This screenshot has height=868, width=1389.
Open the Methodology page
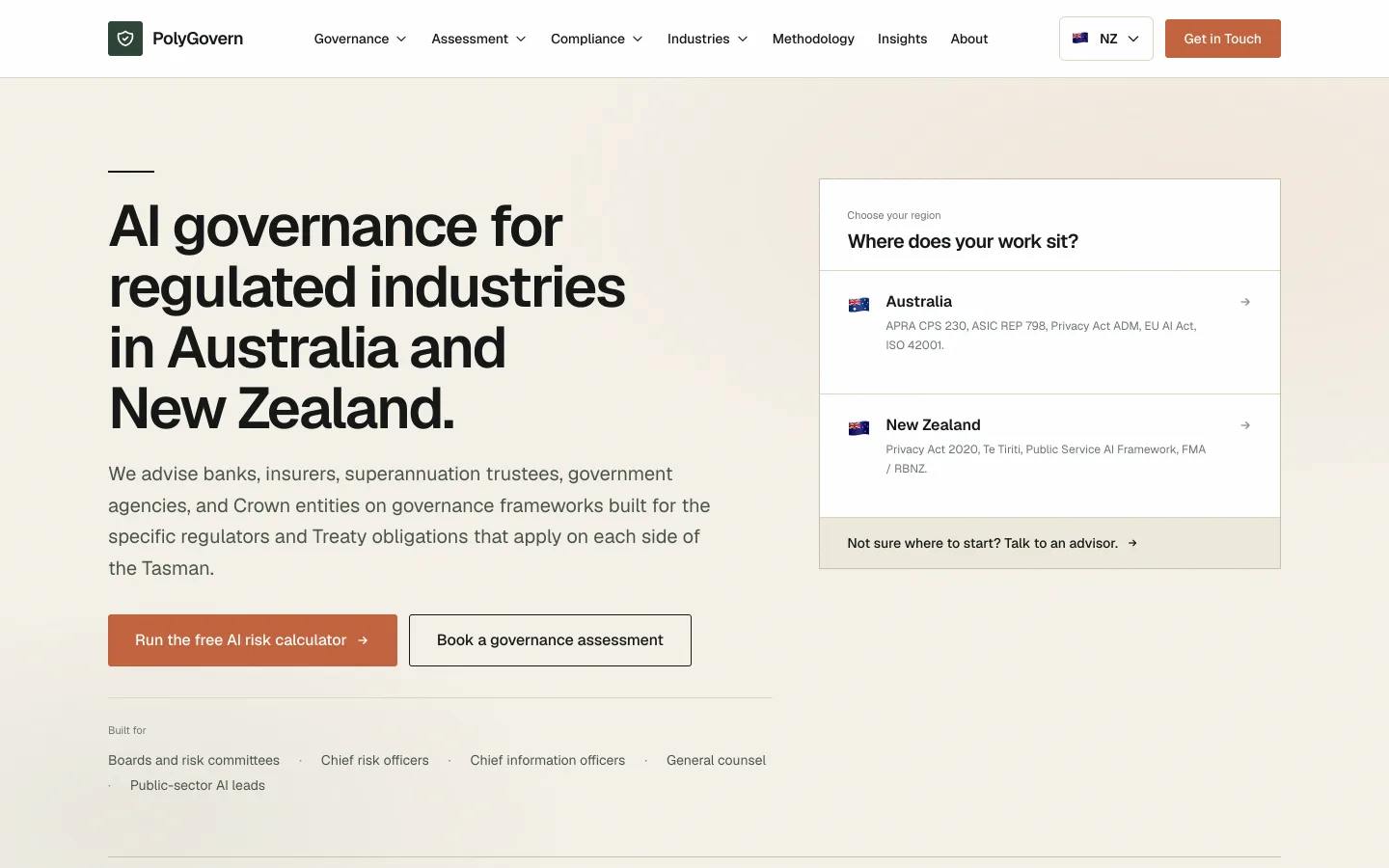click(813, 39)
